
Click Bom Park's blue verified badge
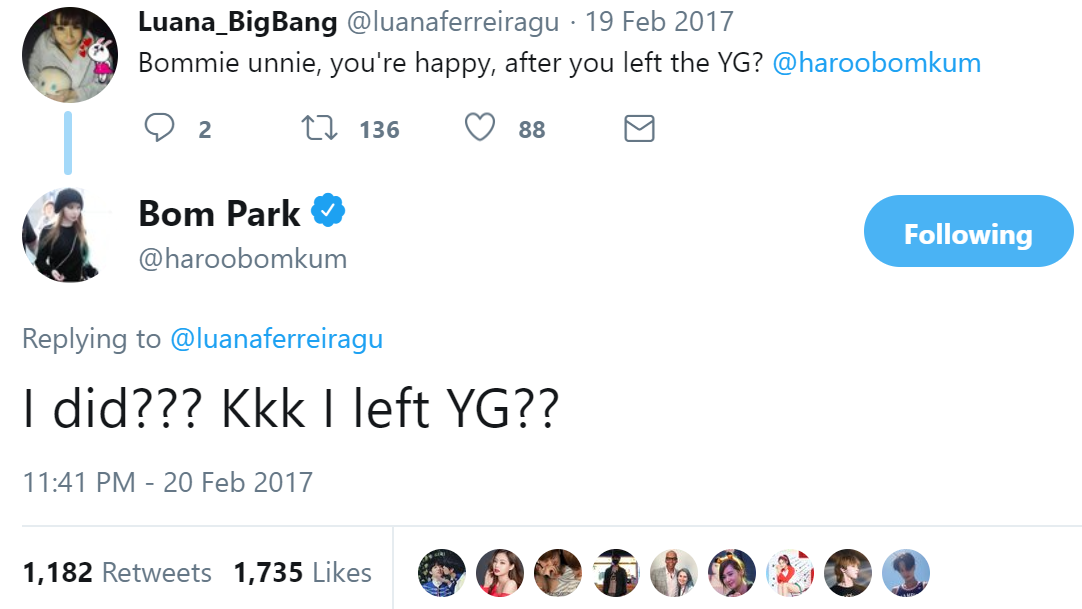328,211
